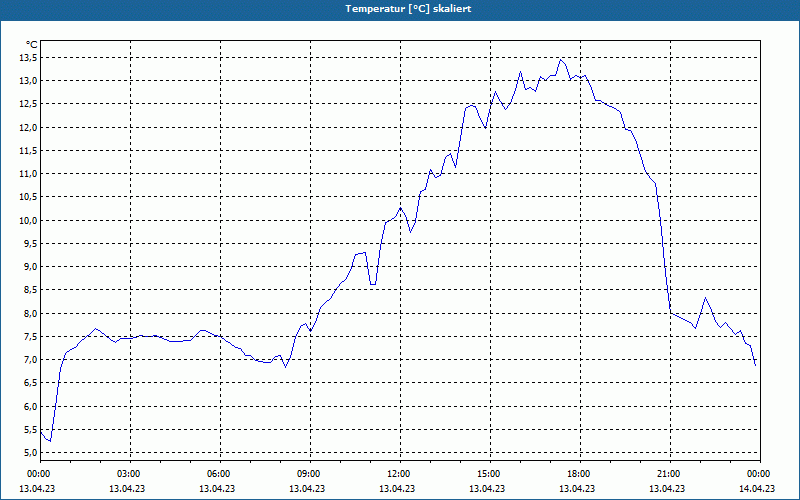This screenshot has height=500, width=800.
Task: Select the 12,5 temperature axis value
Action: pyautogui.click(x=29, y=104)
